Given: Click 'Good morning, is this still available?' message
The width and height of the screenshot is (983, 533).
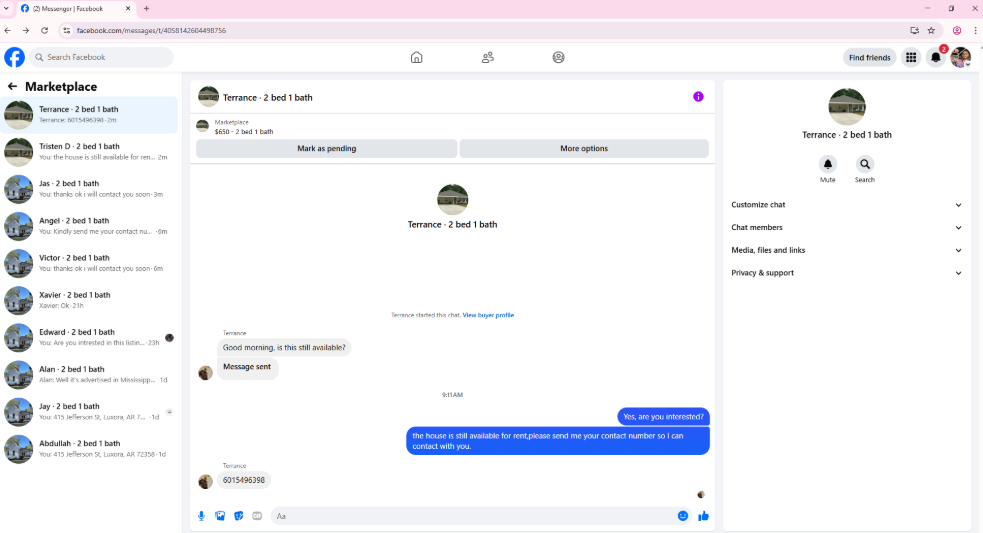Looking at the screenshot, I should click(284, 347).
